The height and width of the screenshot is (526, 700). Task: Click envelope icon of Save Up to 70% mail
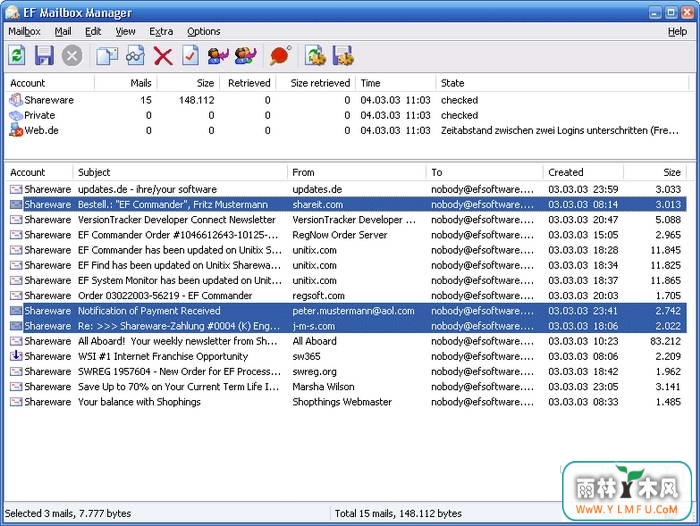pos(16,387)
